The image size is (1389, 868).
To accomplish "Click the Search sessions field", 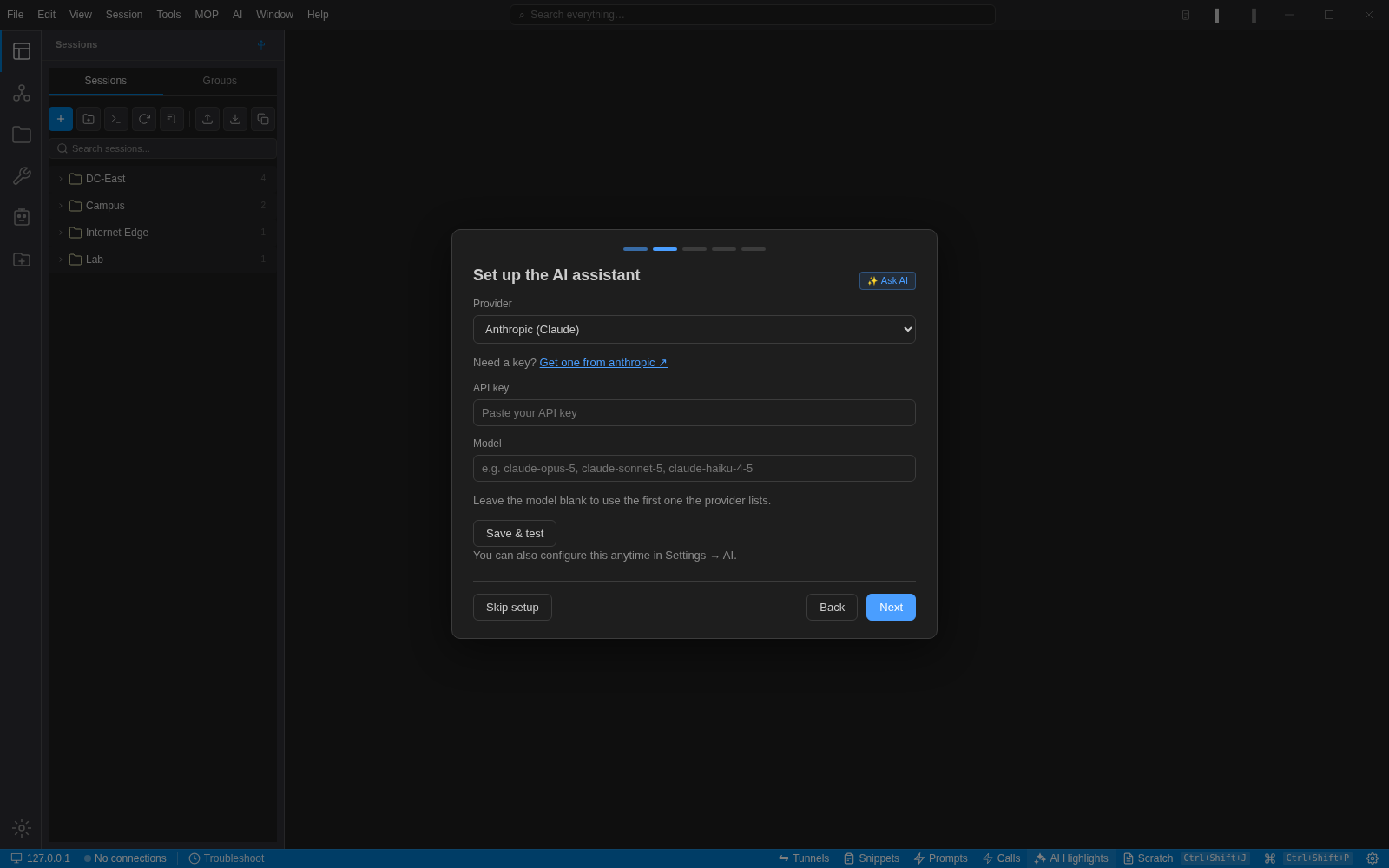I will click(x=162, y=148).
